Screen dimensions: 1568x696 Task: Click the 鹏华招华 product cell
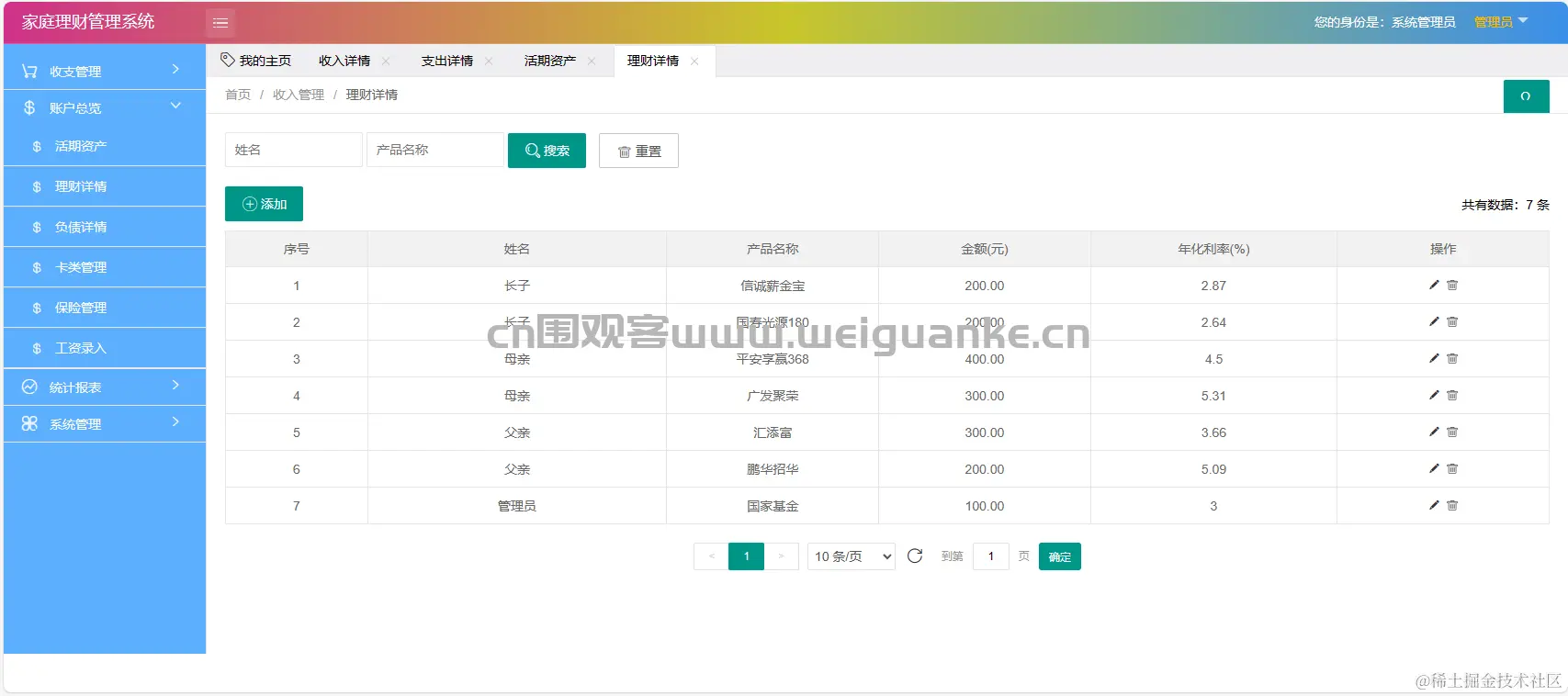pyautogui.click(x=773, y=469)
